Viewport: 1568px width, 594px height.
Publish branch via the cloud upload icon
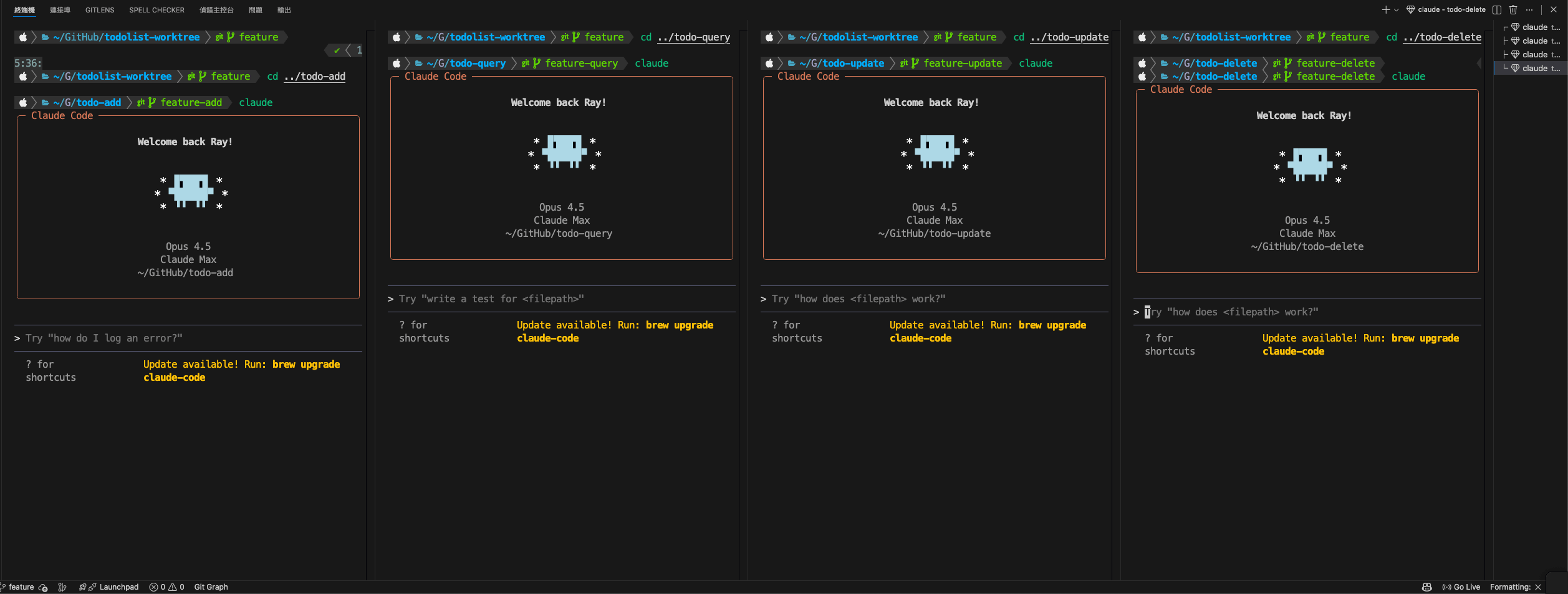point(43,587)
